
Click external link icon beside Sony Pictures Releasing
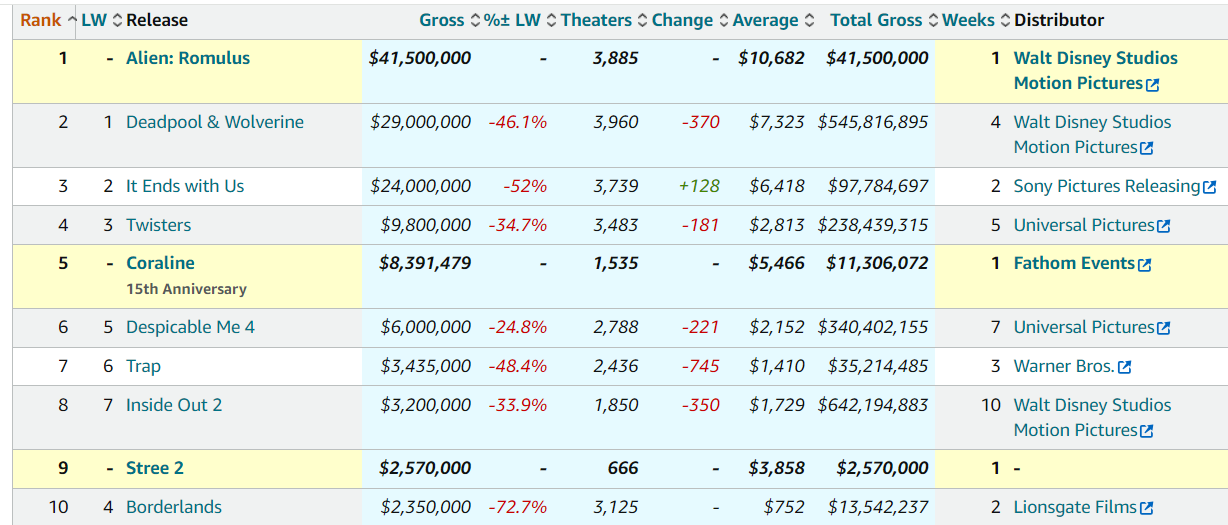(x=1209, y=187)
